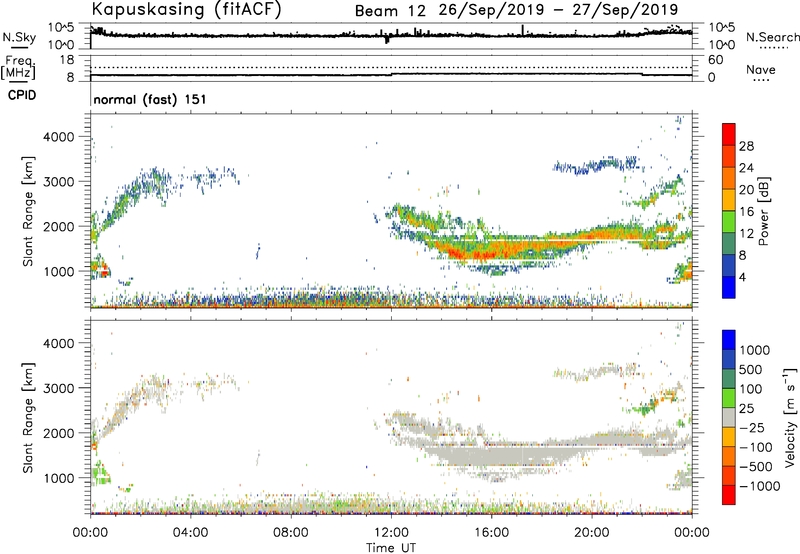Click the 'Freq. [MHz]' axis label
The width and height of the screenshot is (800, 554).
(x=18, y=68)
